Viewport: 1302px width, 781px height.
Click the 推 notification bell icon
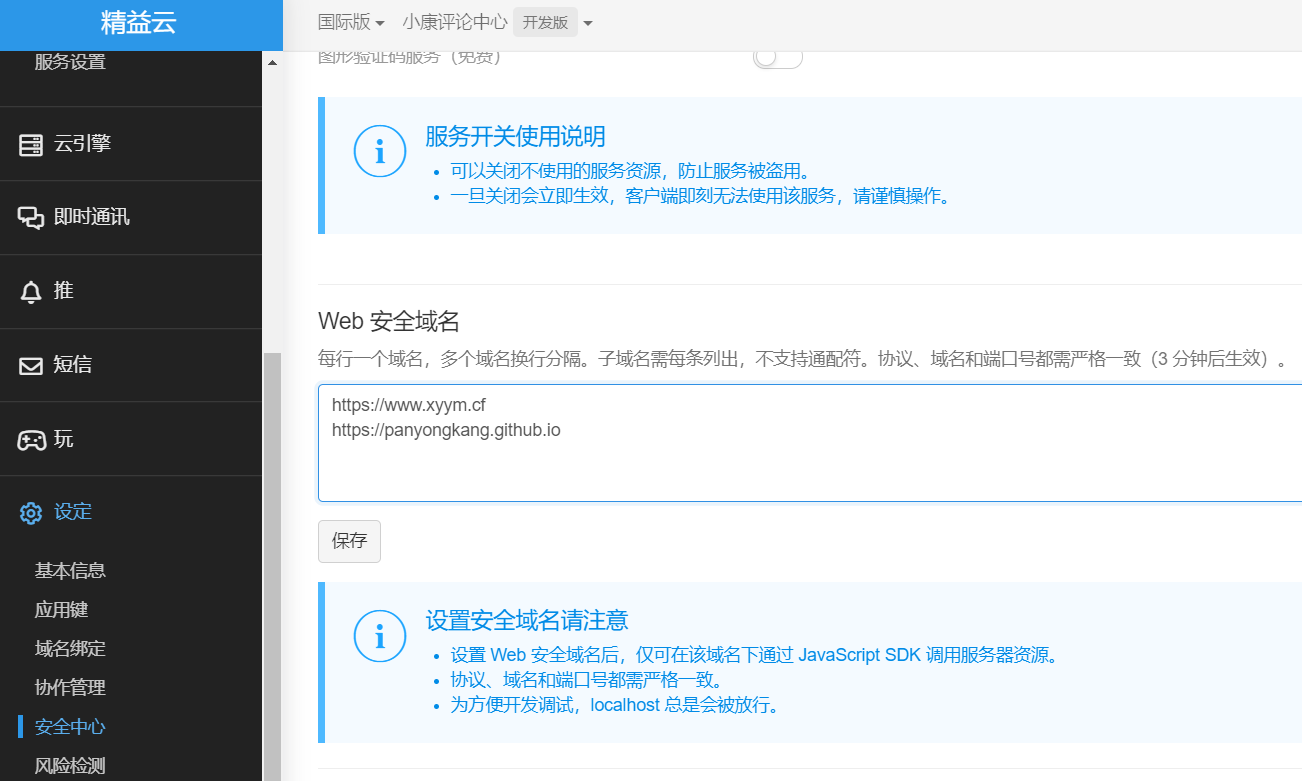30,291
